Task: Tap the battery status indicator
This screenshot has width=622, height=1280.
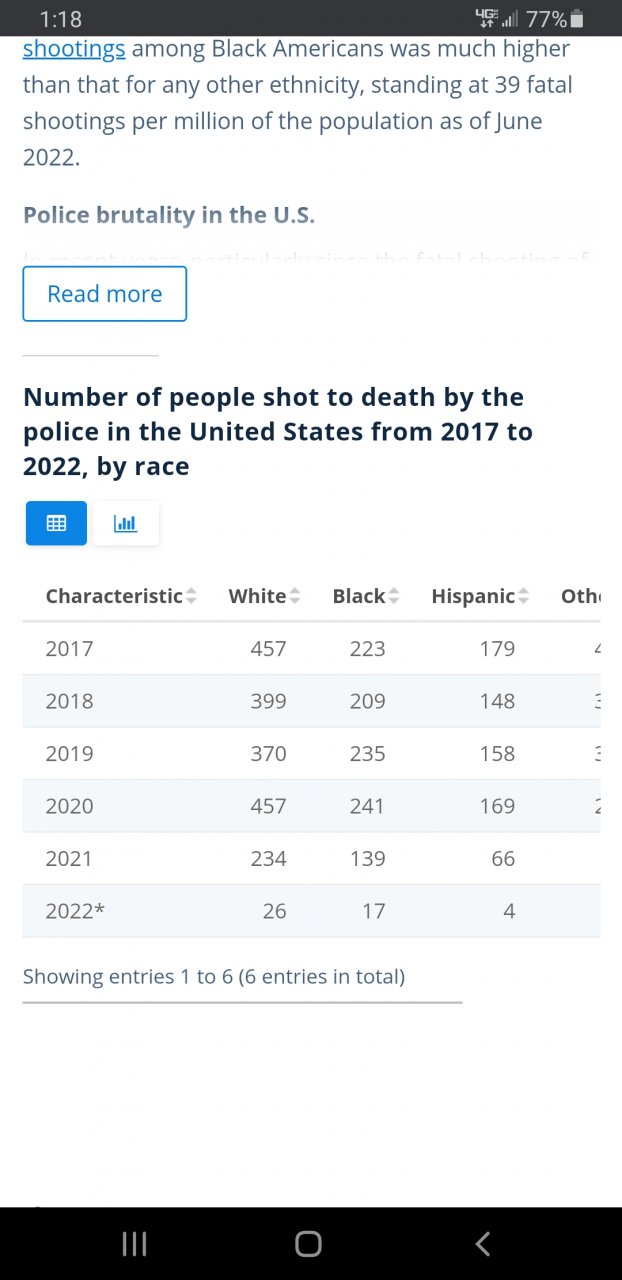Action: coord(577,19)
